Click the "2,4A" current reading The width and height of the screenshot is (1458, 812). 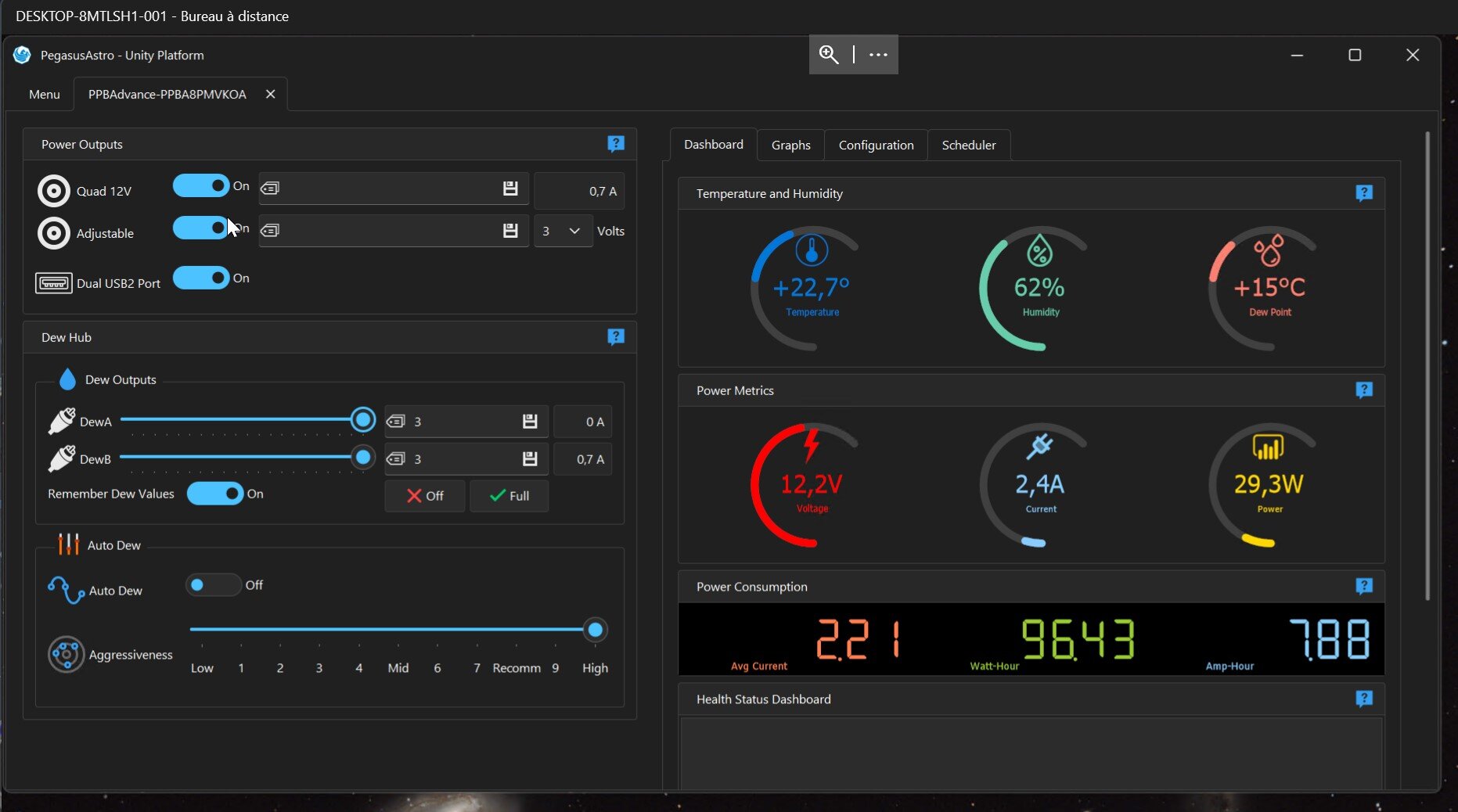(1039, 485)
